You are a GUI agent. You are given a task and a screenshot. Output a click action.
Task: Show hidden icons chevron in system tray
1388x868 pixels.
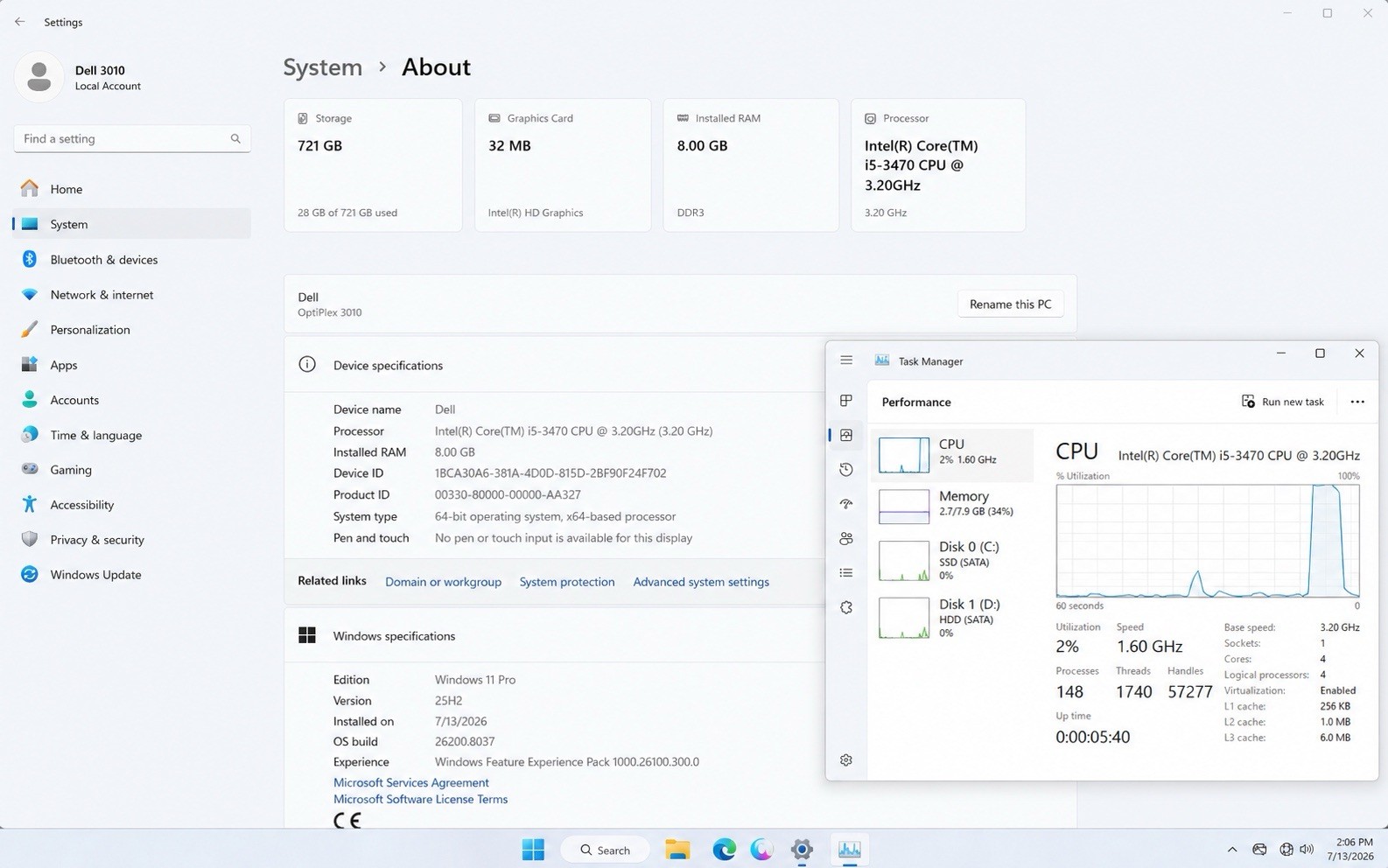click(x=1232, y=850)
